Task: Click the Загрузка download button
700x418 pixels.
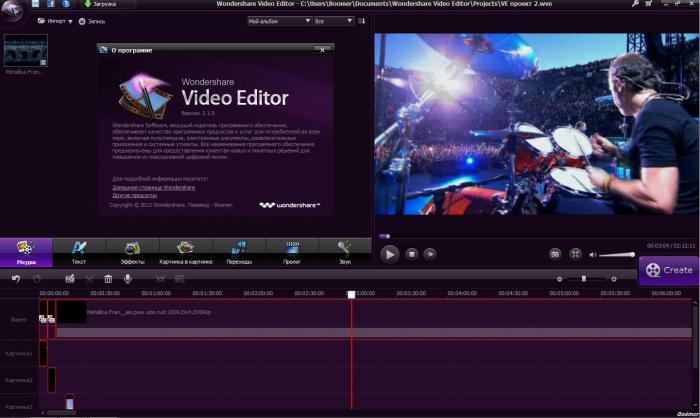Action: pos(100,4)
